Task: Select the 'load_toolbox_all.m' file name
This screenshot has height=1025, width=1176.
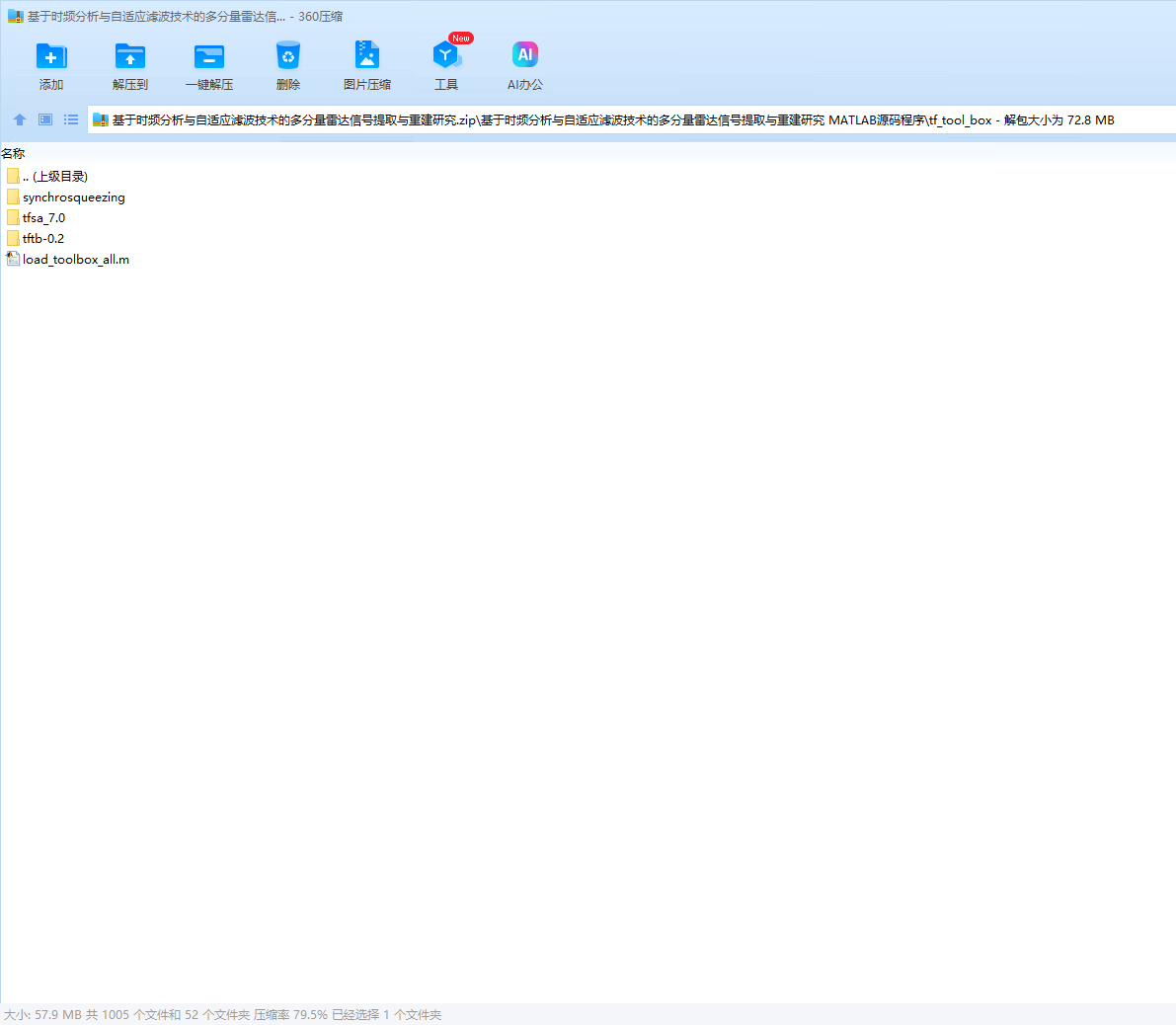Action: pos(76,260)
